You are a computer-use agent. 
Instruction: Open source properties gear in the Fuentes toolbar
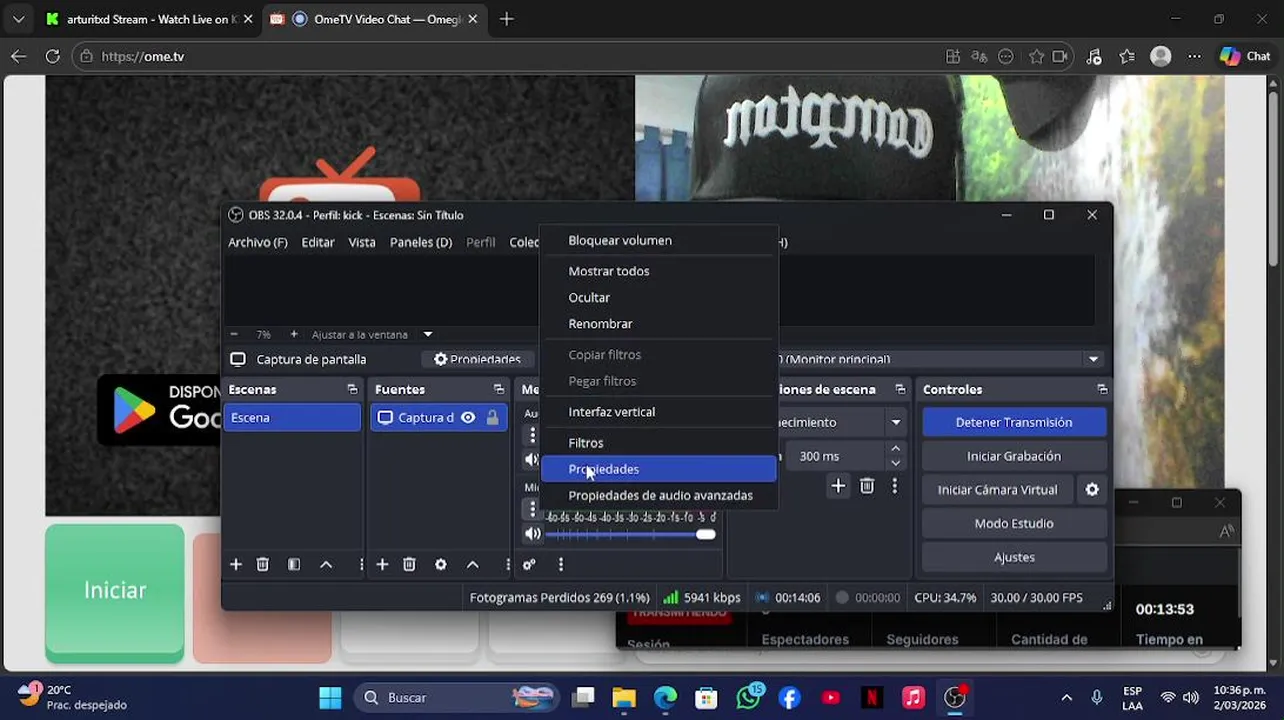441,565
